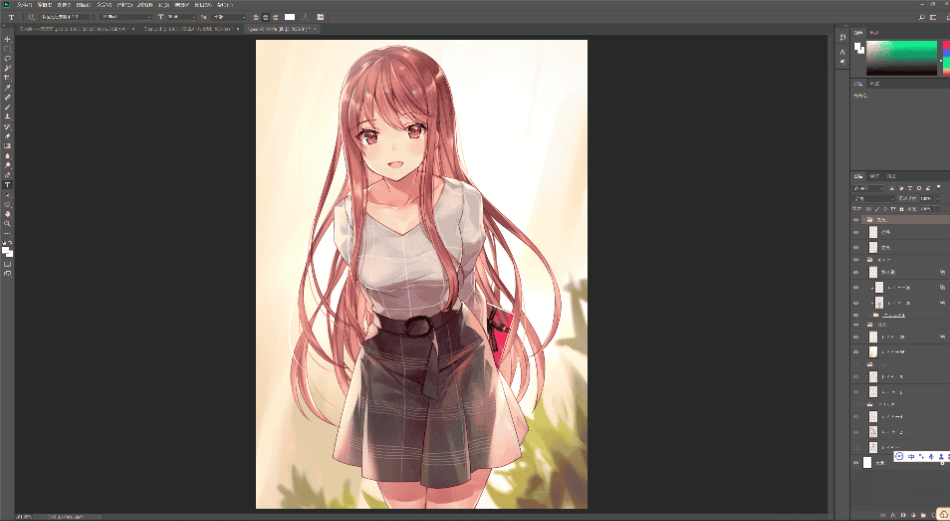The width and height of the screenshot is (950, 521).
Task: Select the History Brush tool
Action: pos(7,127)
